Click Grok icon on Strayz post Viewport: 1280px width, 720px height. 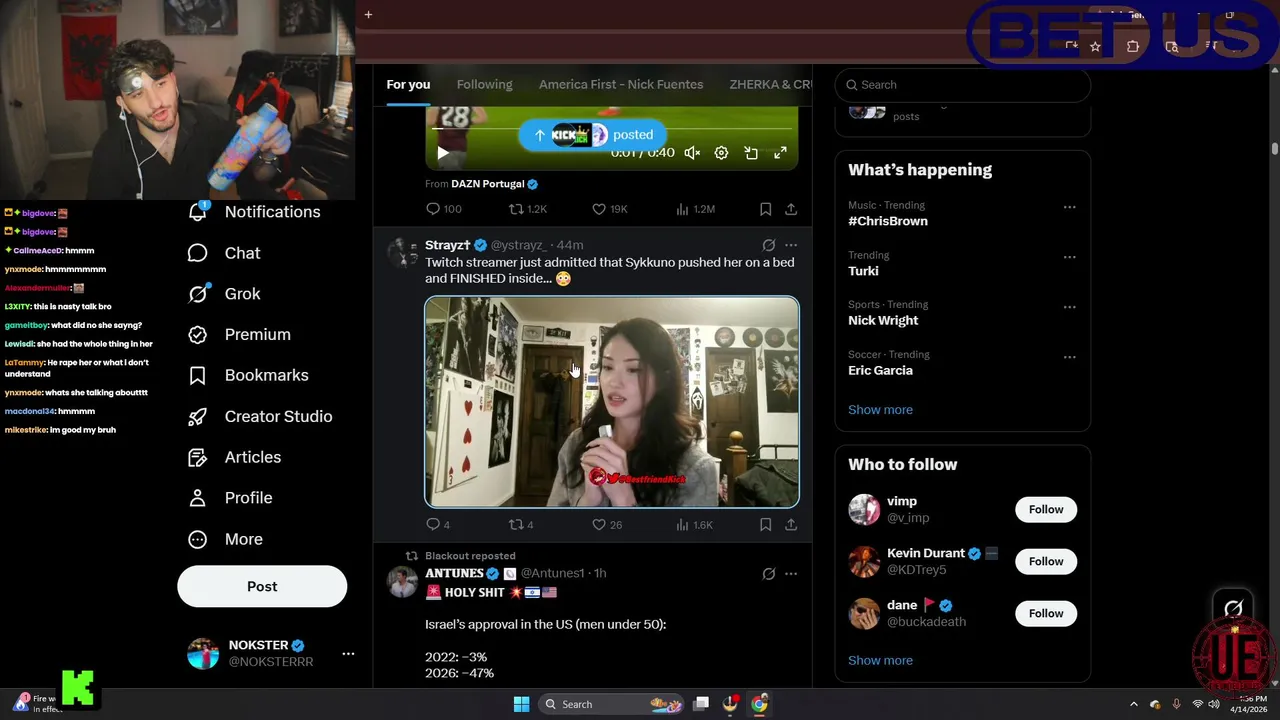point(768,245)
